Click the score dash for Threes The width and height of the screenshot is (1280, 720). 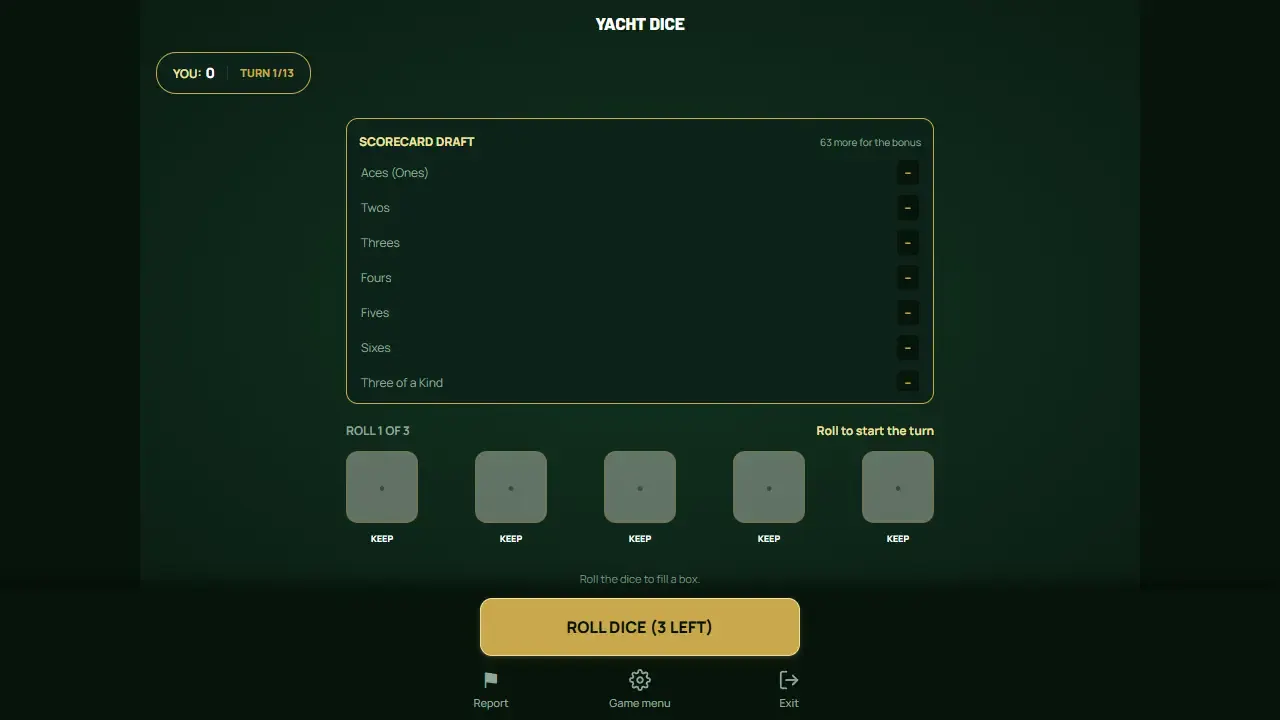[x=907, y=243]
